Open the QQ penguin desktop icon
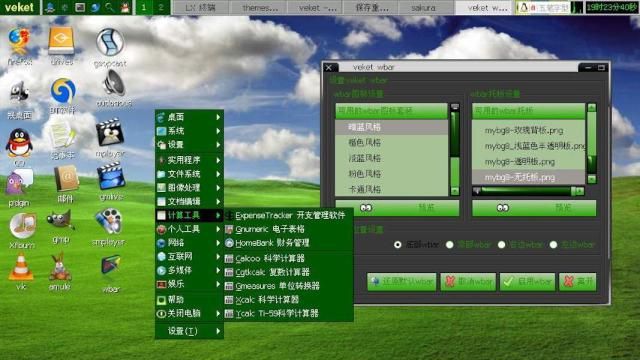The height and width of the screenshot is (360, 640). [18, 143]
